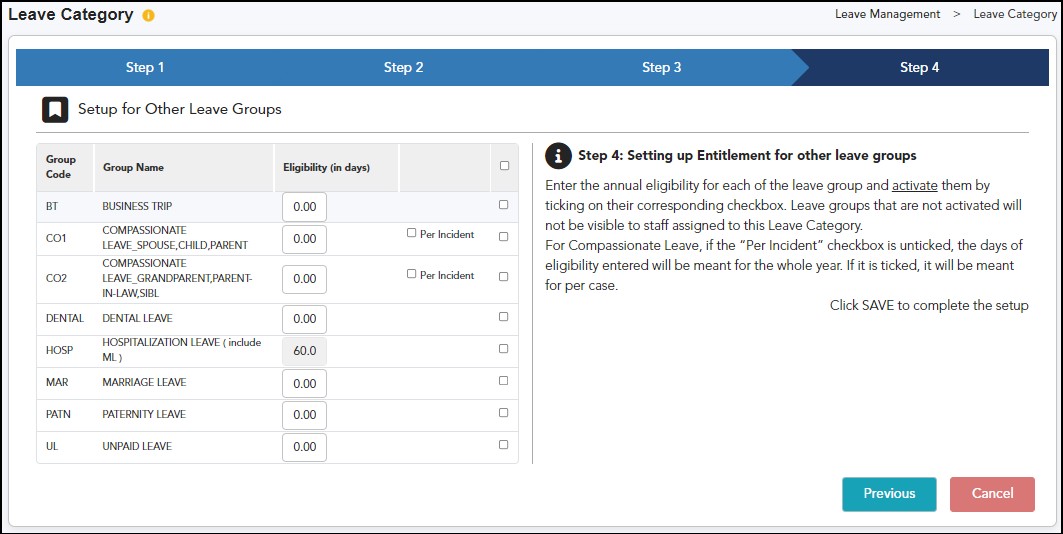Click the bookmark icon for Other Leave Groups
The height and width of the screenshot is (534, 1063).
point(54,109)
